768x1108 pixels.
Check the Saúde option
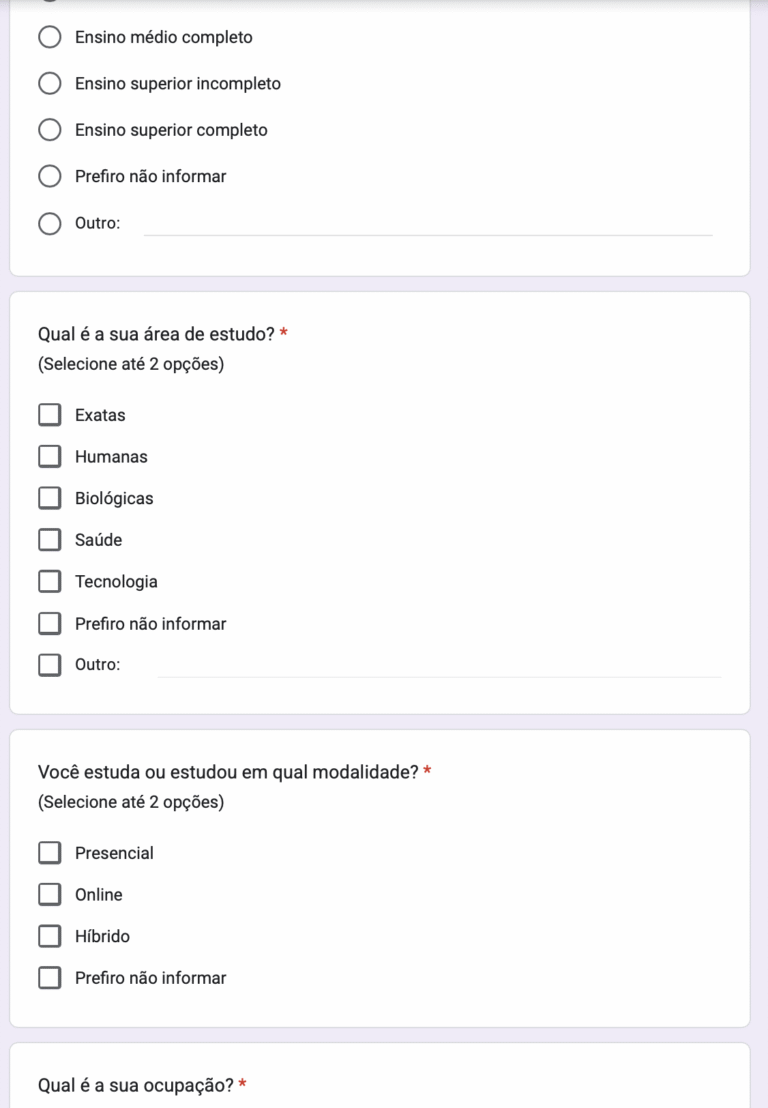[x=49, y=540]
